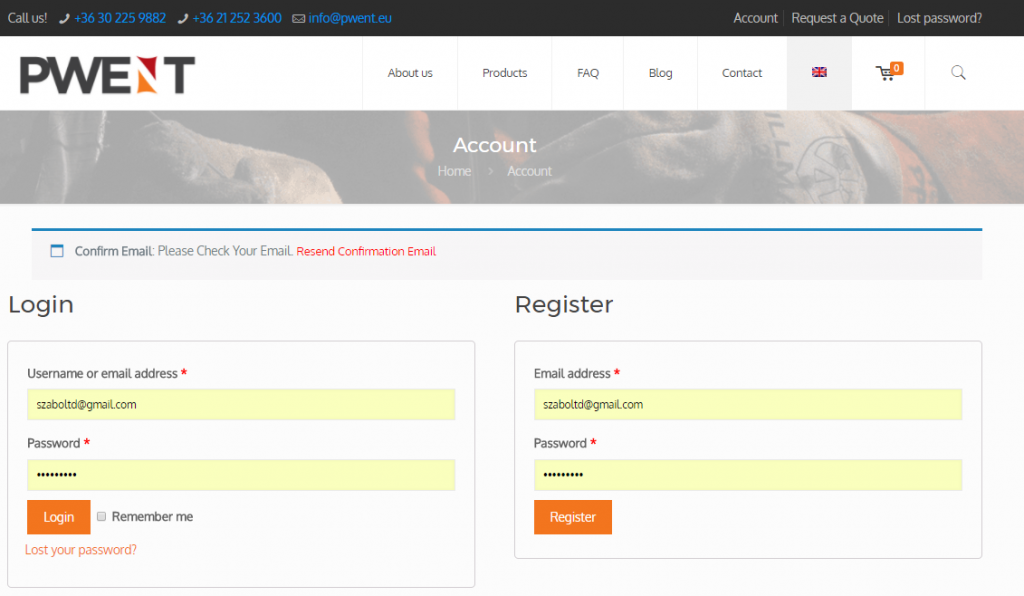This screenshot has width=1024, height=596.
Task: Navigate to the Contact page
Action: pos(742,73)
